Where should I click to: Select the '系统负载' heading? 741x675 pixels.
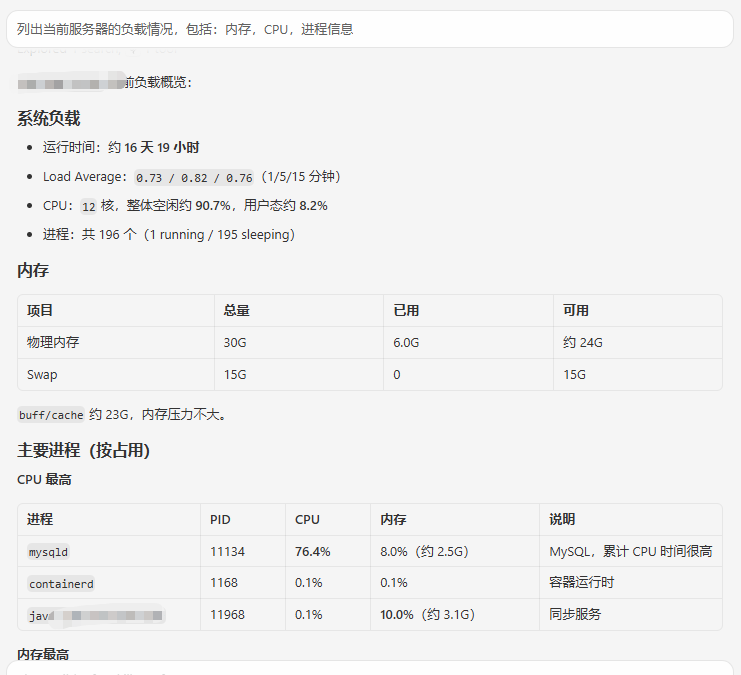49,118
